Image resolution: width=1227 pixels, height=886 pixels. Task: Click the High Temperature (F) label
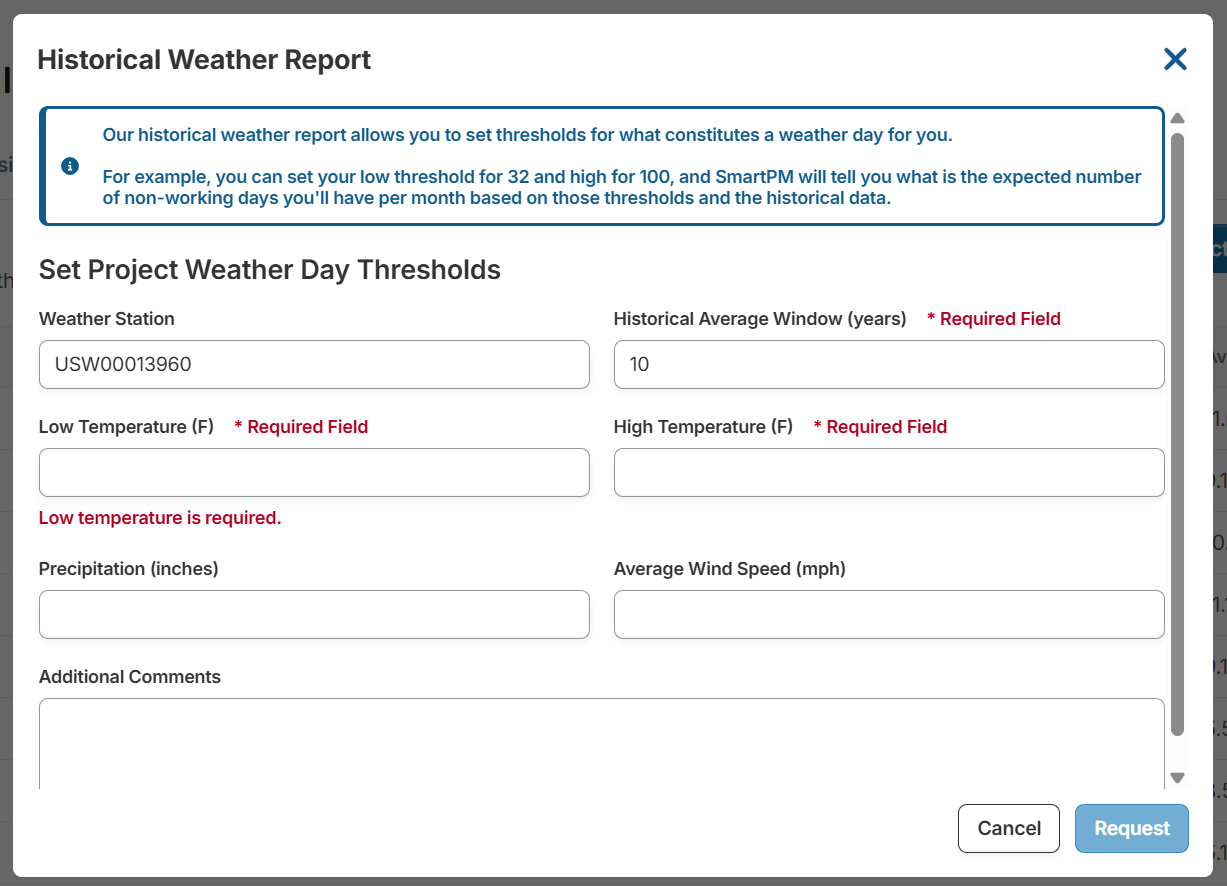click(703, 427)
